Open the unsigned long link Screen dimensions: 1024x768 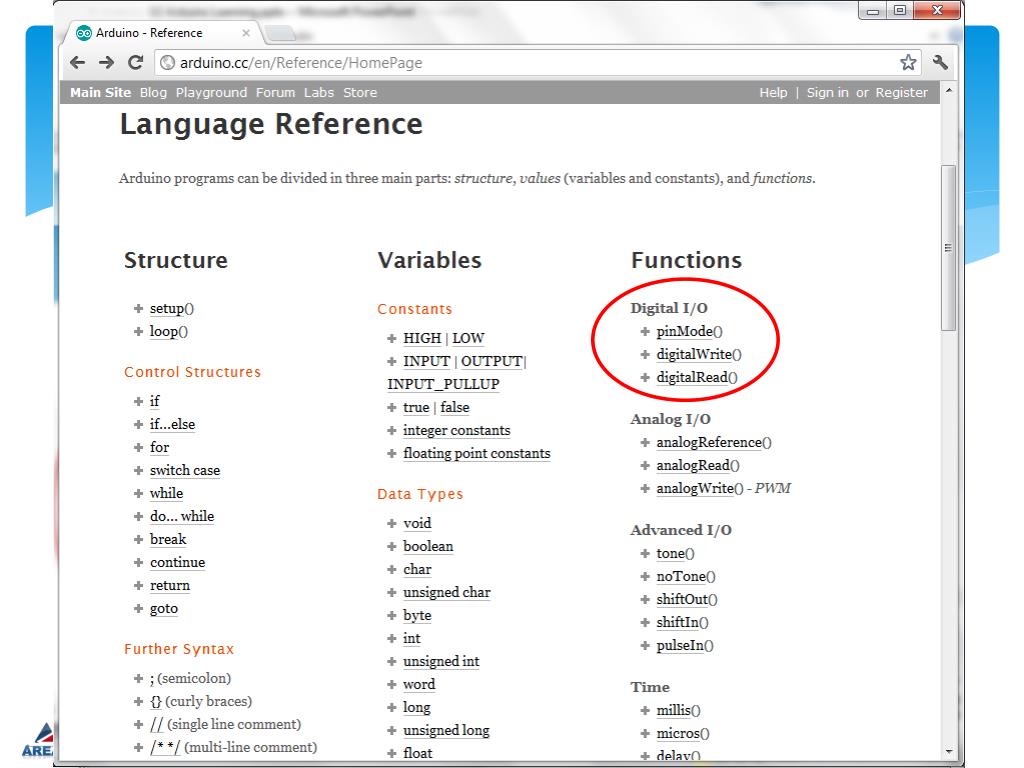point(446,730)
